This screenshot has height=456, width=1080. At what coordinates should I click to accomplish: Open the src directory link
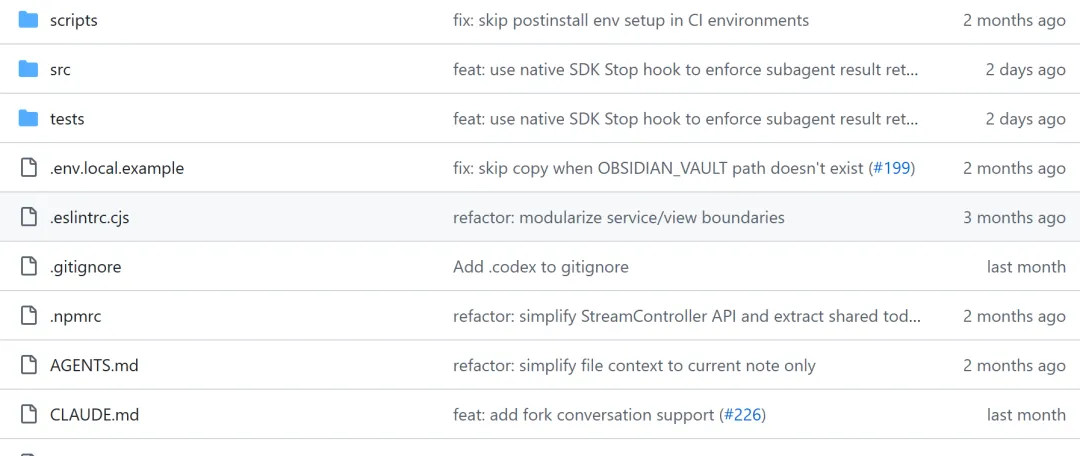[60, 70]
